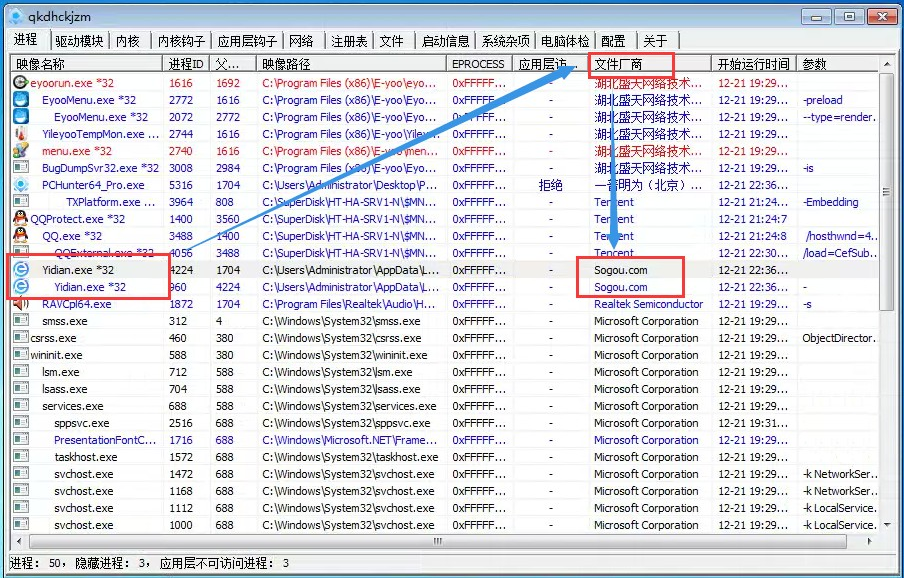Viewport: 904px width, 578px height.
Task: Click the vertical scrollbar thumb
Action: pos(886,191)
